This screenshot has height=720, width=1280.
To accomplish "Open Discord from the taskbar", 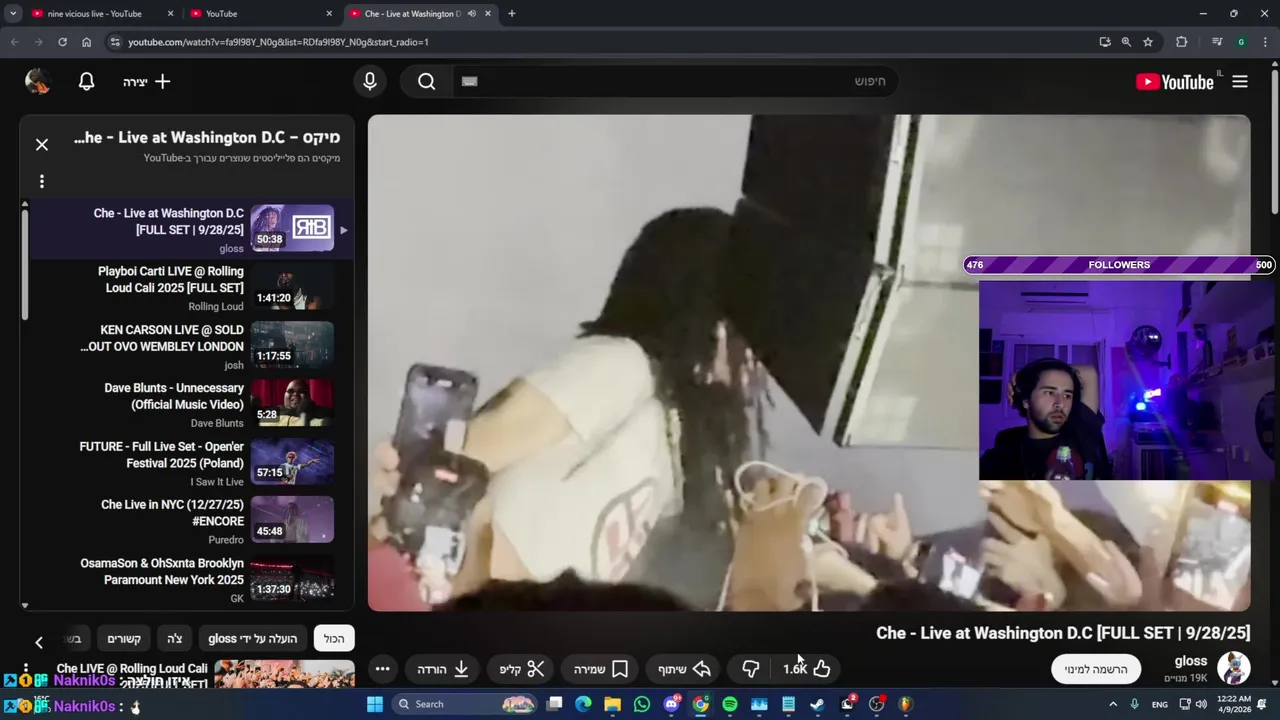I will (x=672, y=704).
